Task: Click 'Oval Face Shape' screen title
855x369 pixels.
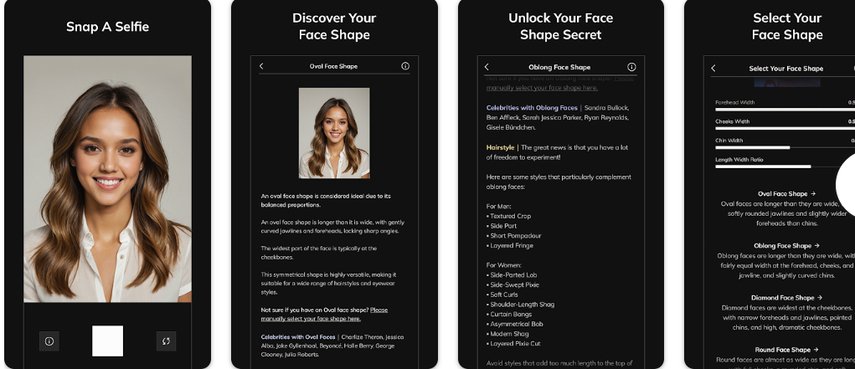Action: (333, 66)
